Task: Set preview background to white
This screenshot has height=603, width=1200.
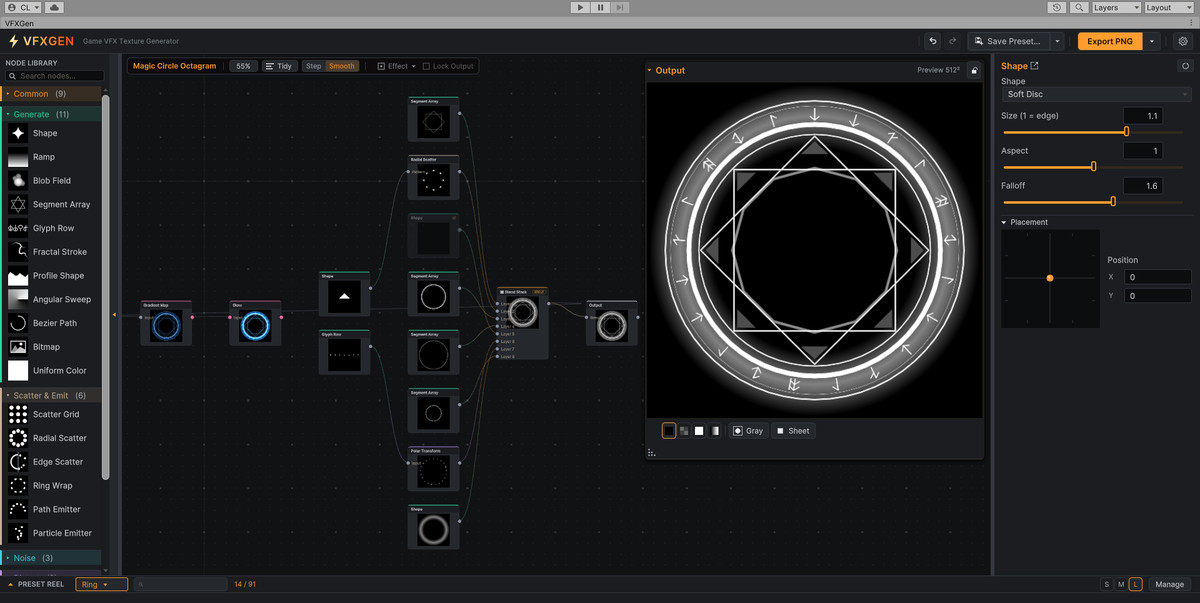Action: 700,431
